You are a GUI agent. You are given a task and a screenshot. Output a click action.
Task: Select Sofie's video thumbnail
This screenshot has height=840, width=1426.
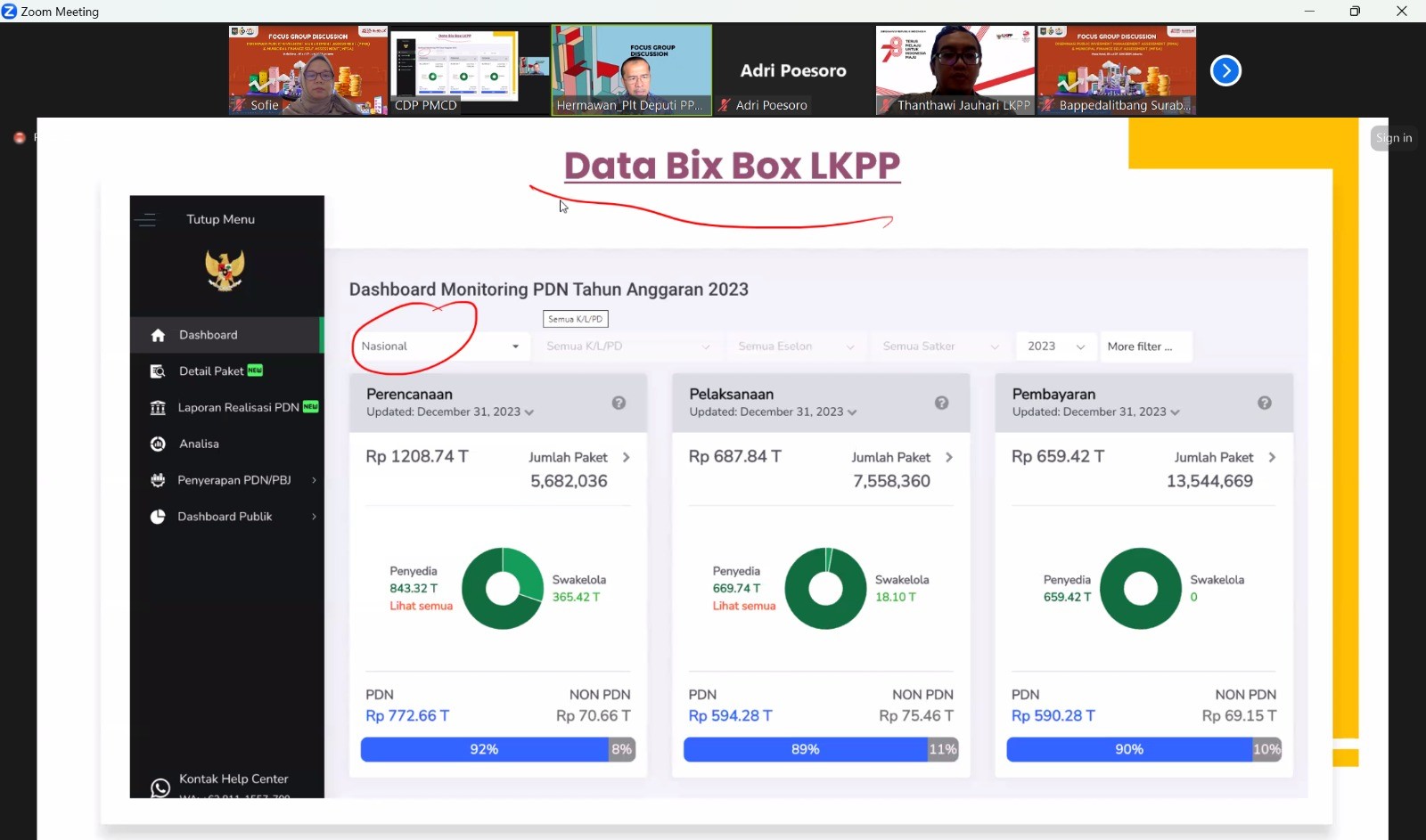308,70
